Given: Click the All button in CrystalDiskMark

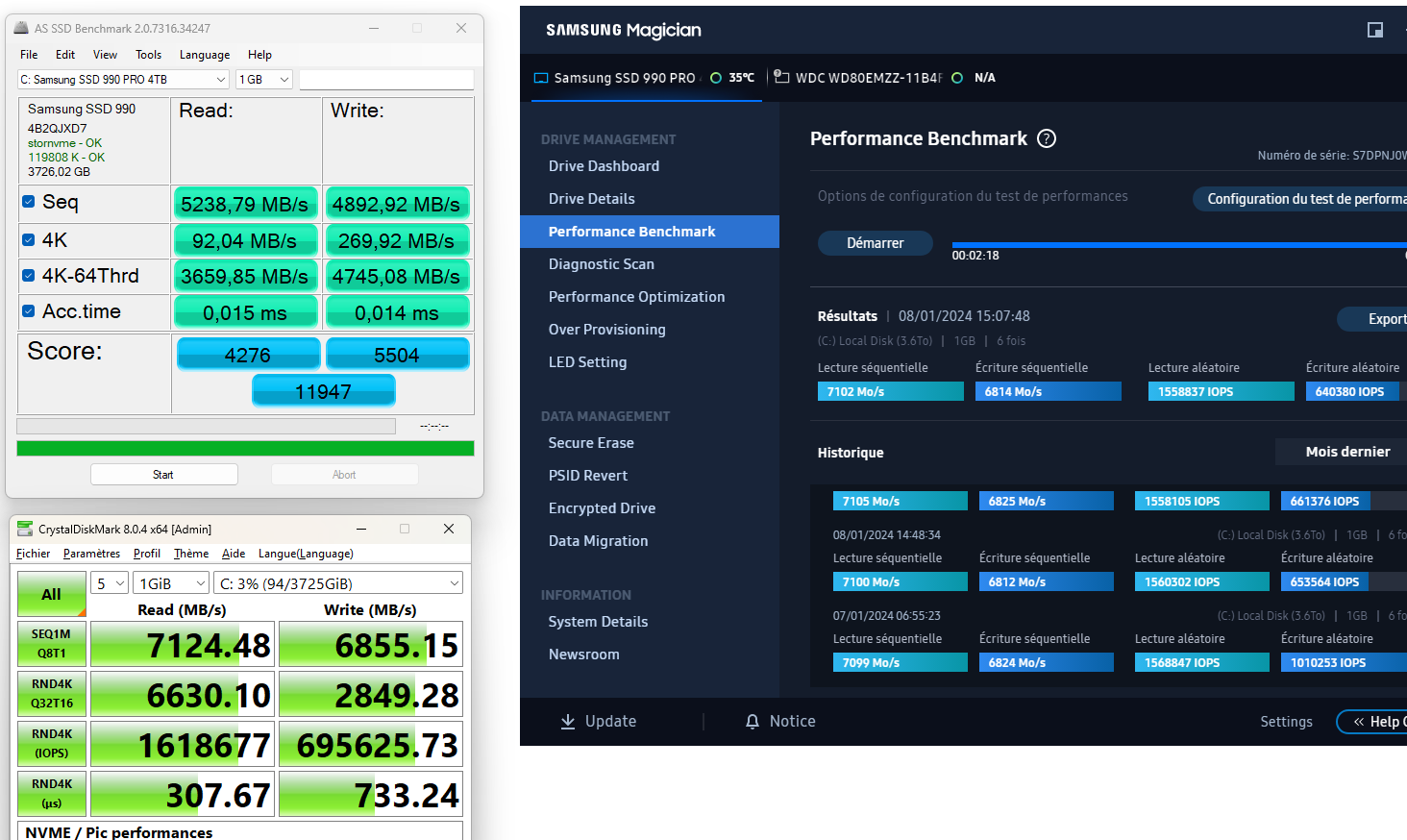Looking at the screenshot, I should (x=52, y=594).
